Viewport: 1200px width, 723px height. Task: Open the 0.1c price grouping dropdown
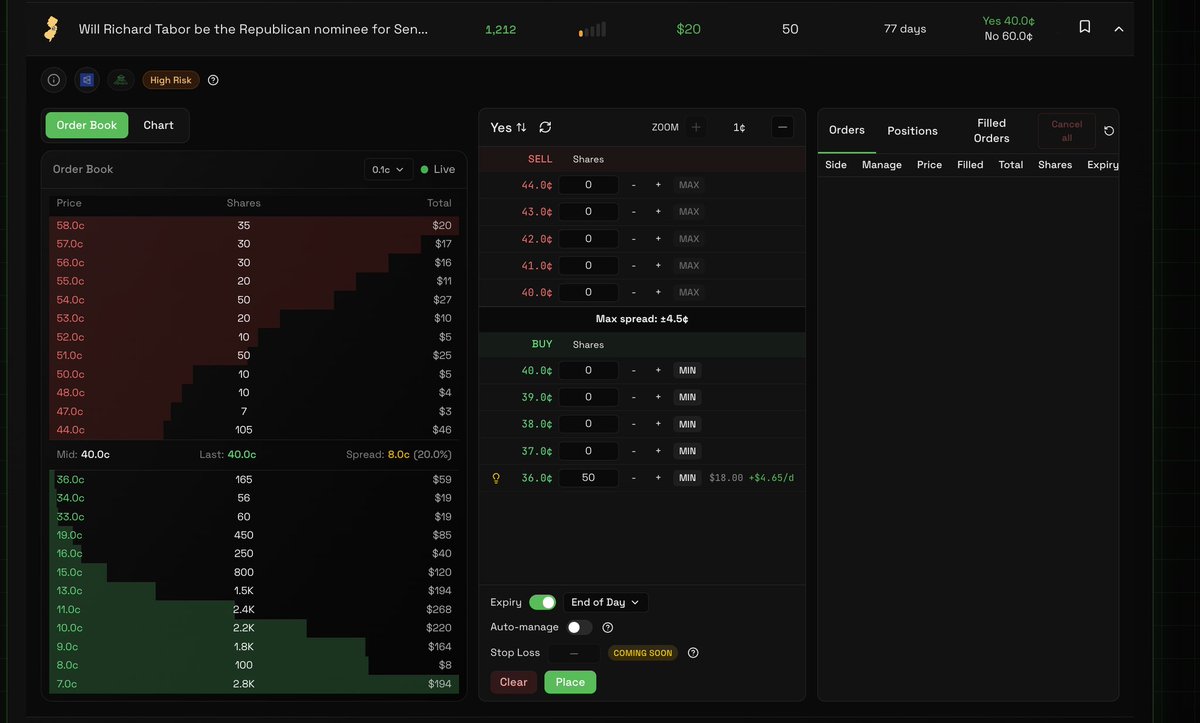coord(389,170)
